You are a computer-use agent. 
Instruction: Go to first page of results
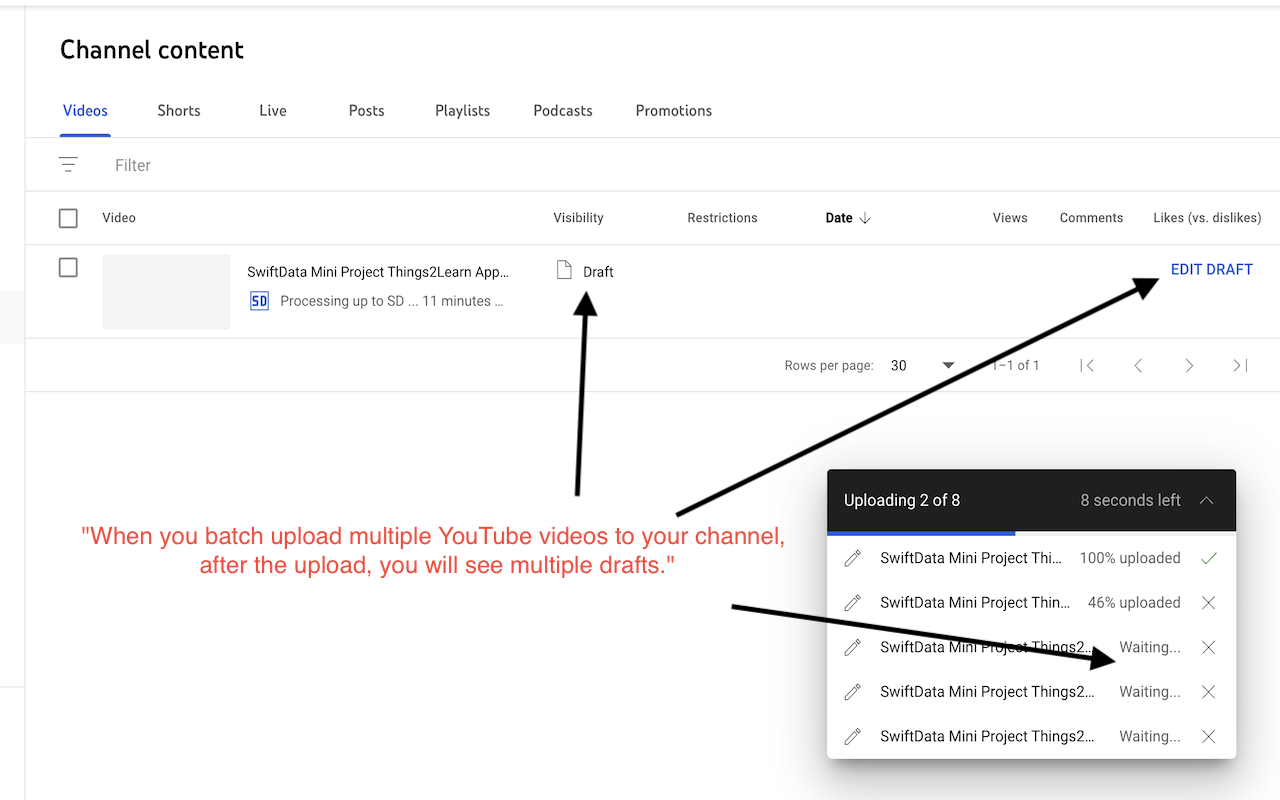click(x=1087, y=366)
